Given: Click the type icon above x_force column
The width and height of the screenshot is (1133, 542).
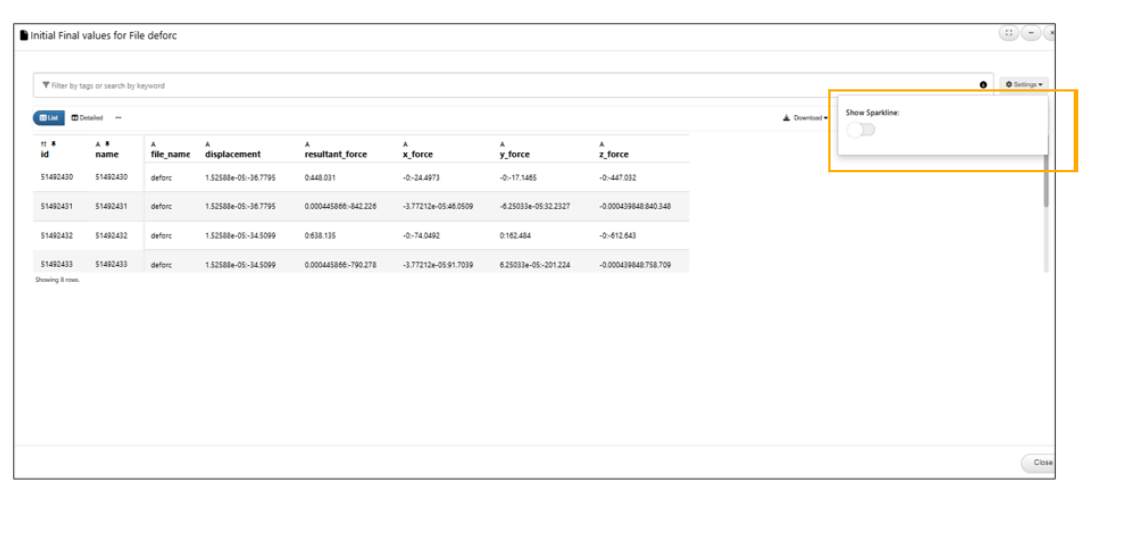Looking at the screenshot, I should point(405,144).
